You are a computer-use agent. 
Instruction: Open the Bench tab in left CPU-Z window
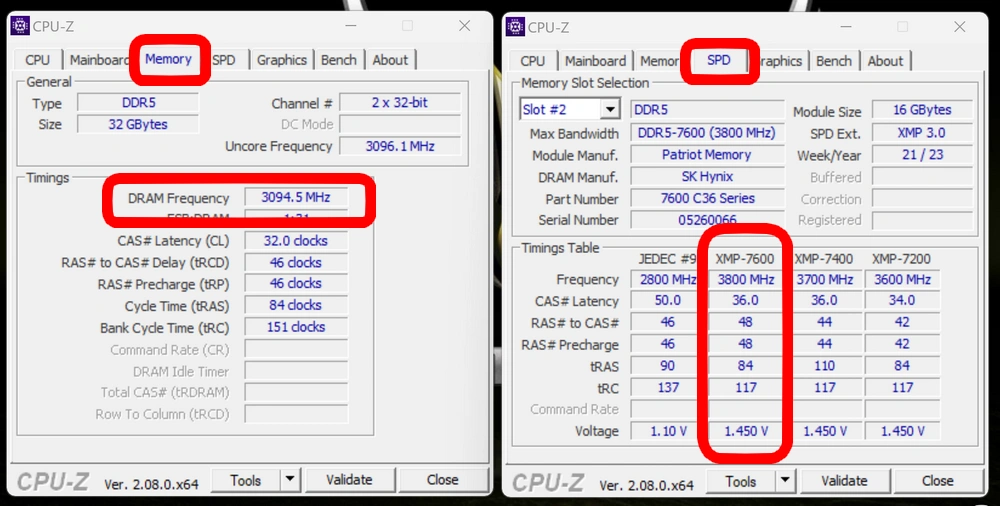pos(339,60)
